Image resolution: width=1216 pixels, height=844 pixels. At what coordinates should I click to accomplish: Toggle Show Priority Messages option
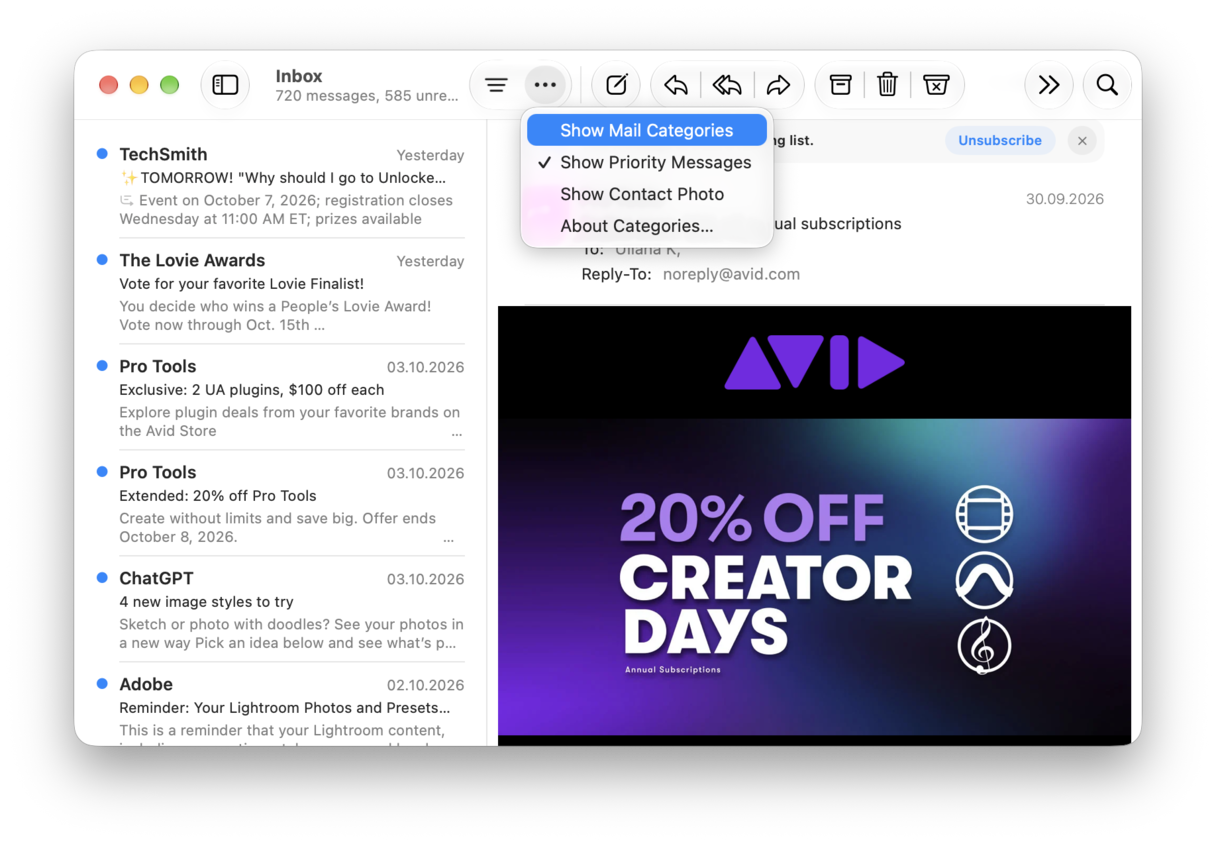tap(647, 162)
